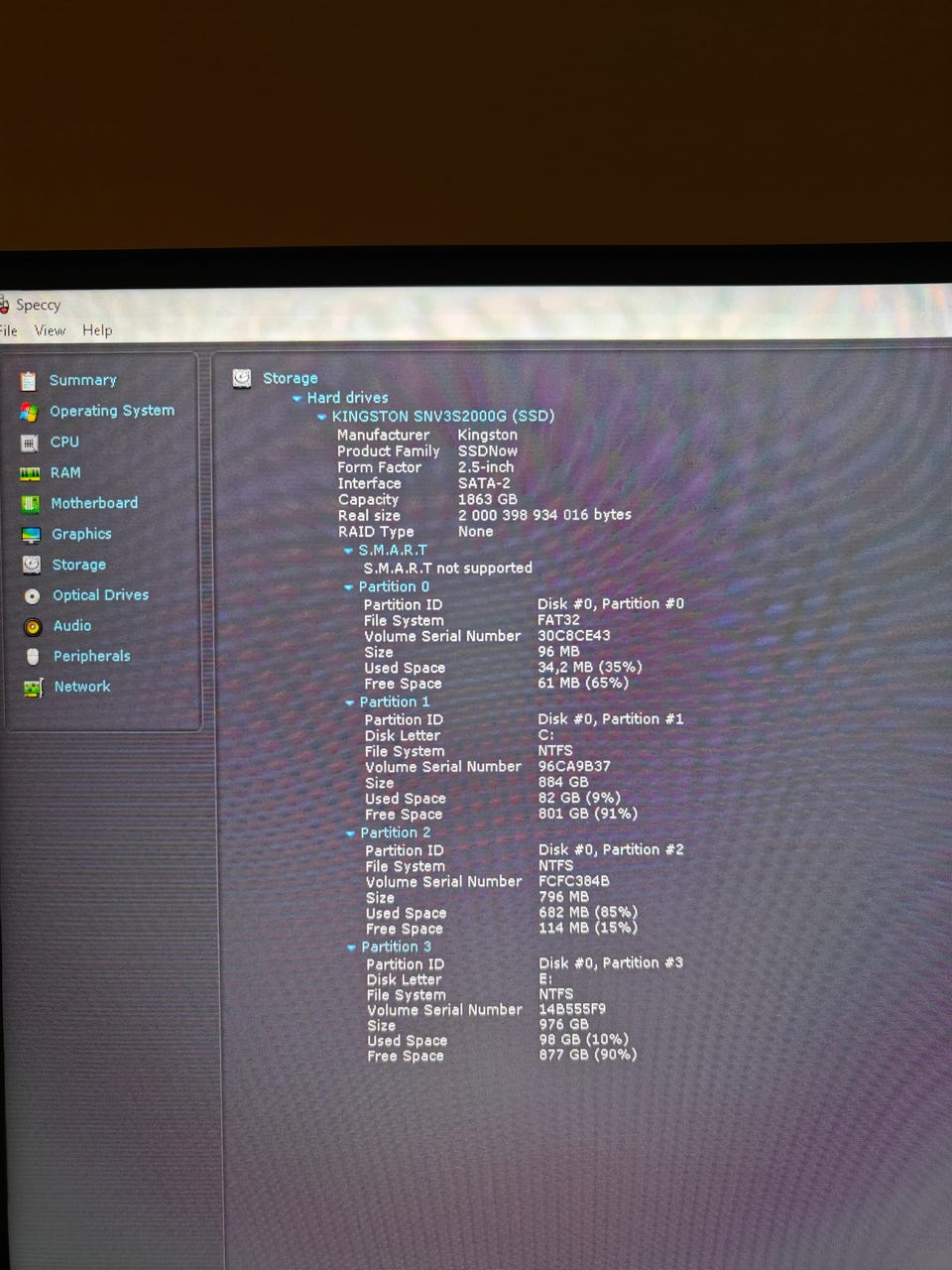Click the Audio speaker icon
The height and width of the screenshot is (1270, 952).
[33, 627]
